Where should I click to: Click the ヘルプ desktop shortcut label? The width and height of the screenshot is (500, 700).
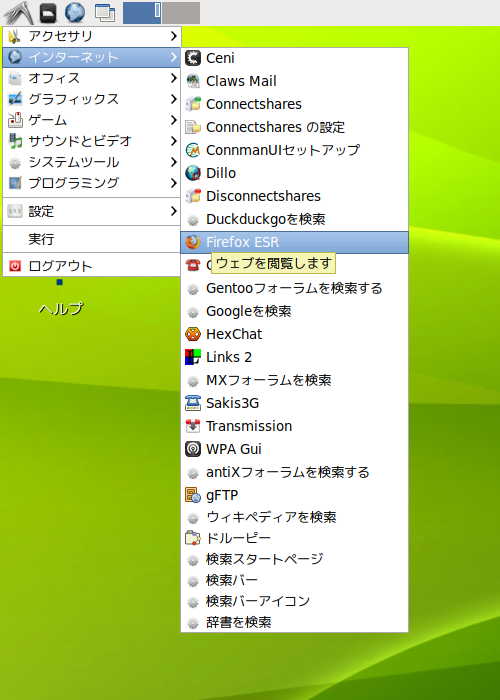[61, 308]
